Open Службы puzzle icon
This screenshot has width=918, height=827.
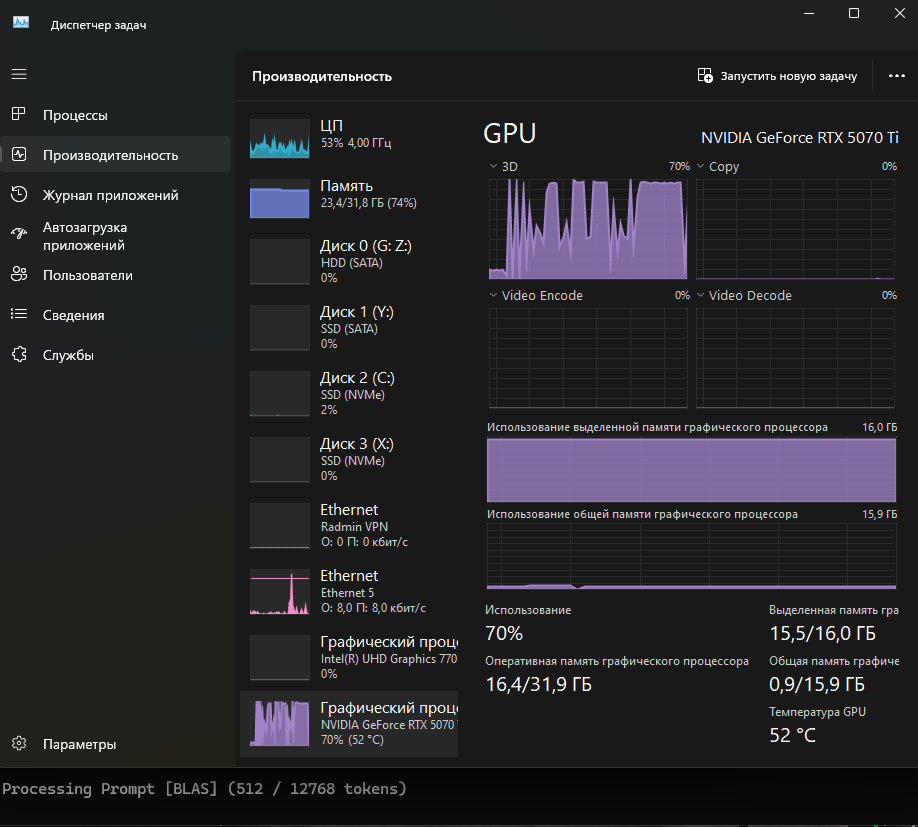[19, 355]
